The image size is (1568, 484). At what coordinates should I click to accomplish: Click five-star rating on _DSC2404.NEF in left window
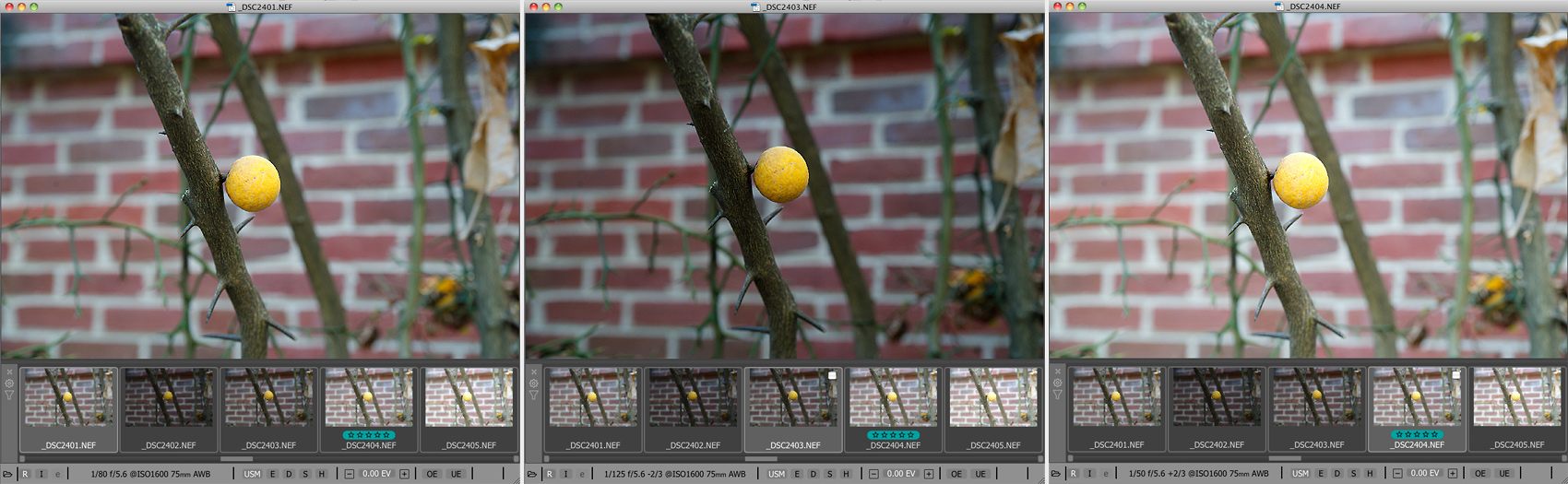pyautogui.click(x=369, y=434)
